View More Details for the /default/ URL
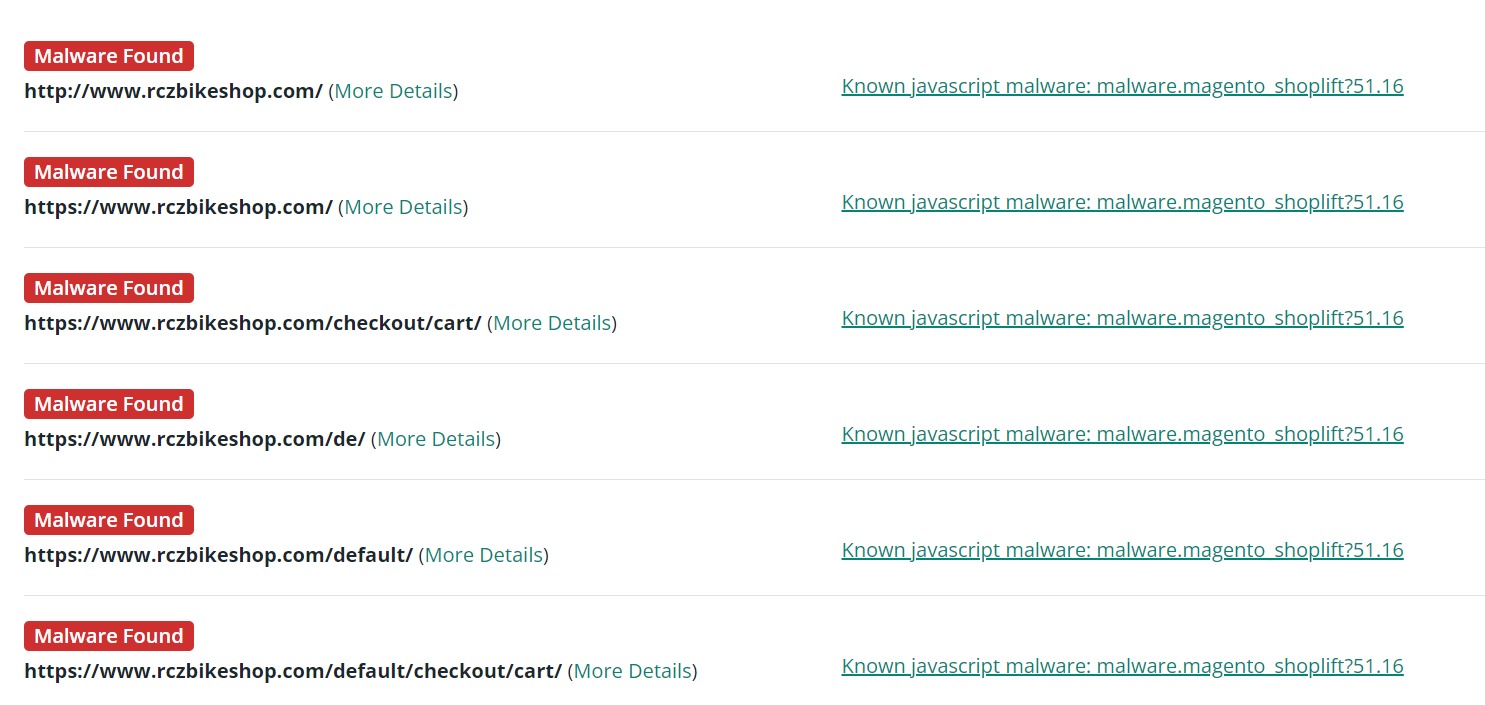This screenshot has width=1485, height=705. click(x=484, y=555)
